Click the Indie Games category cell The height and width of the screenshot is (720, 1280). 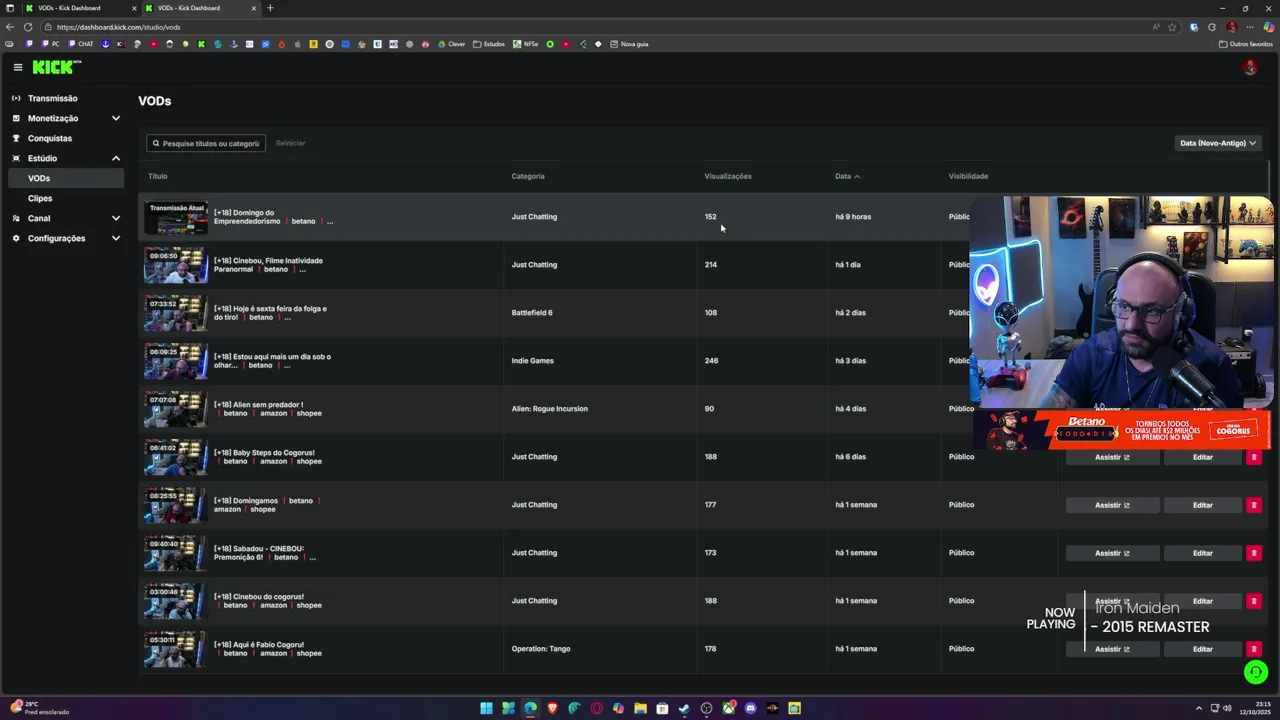tap(532, 361)
